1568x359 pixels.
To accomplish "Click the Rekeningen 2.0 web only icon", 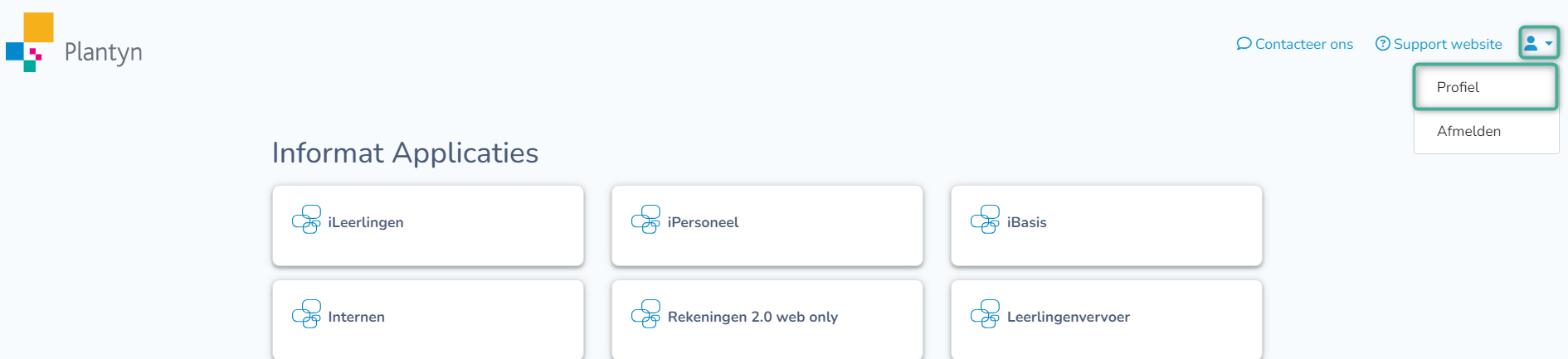I will [645, 314].
